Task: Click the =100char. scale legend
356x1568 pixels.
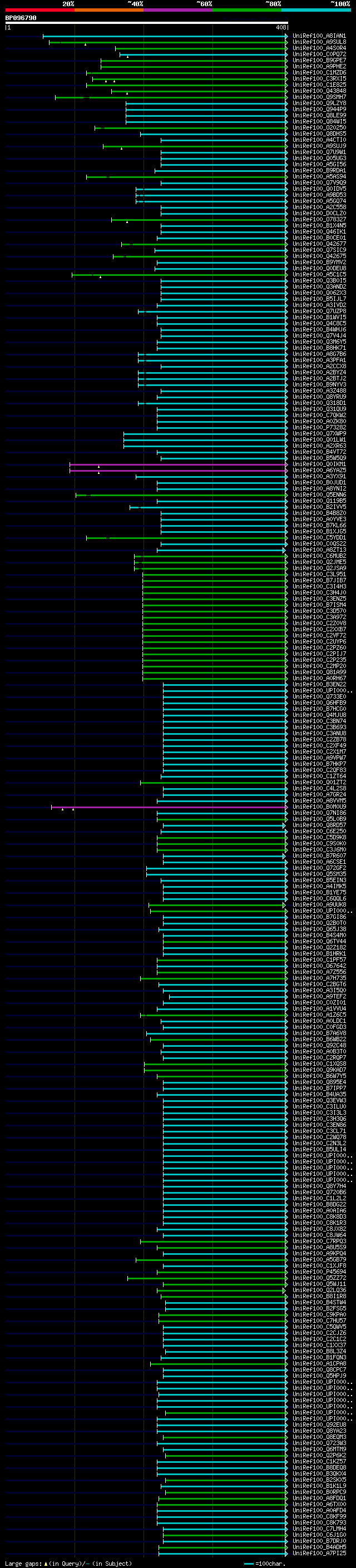Action: click(x=265, y=1563)
